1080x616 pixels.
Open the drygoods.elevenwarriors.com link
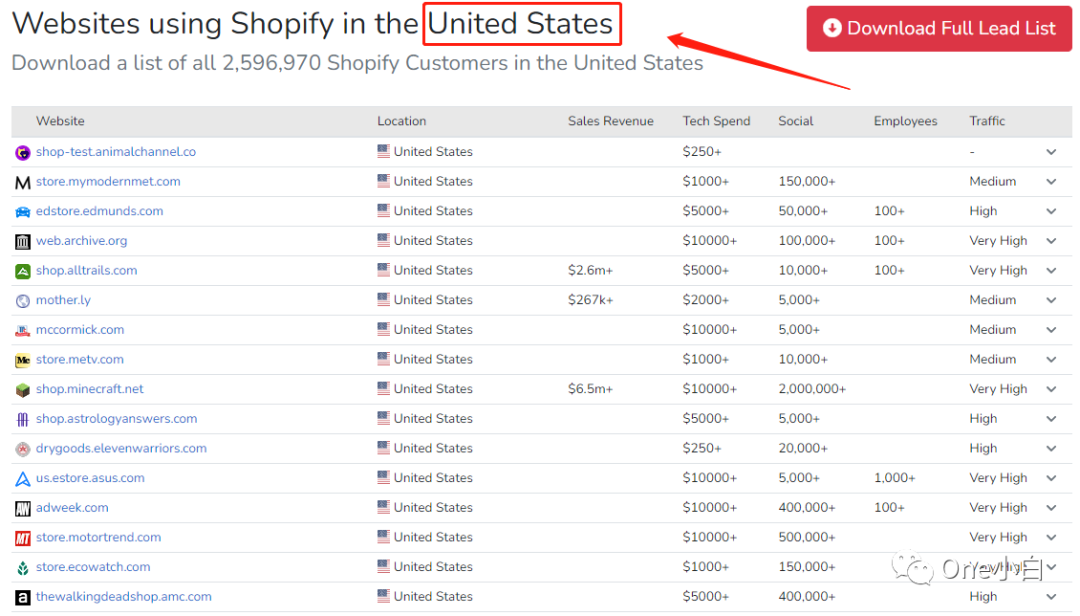coord(121,448)
